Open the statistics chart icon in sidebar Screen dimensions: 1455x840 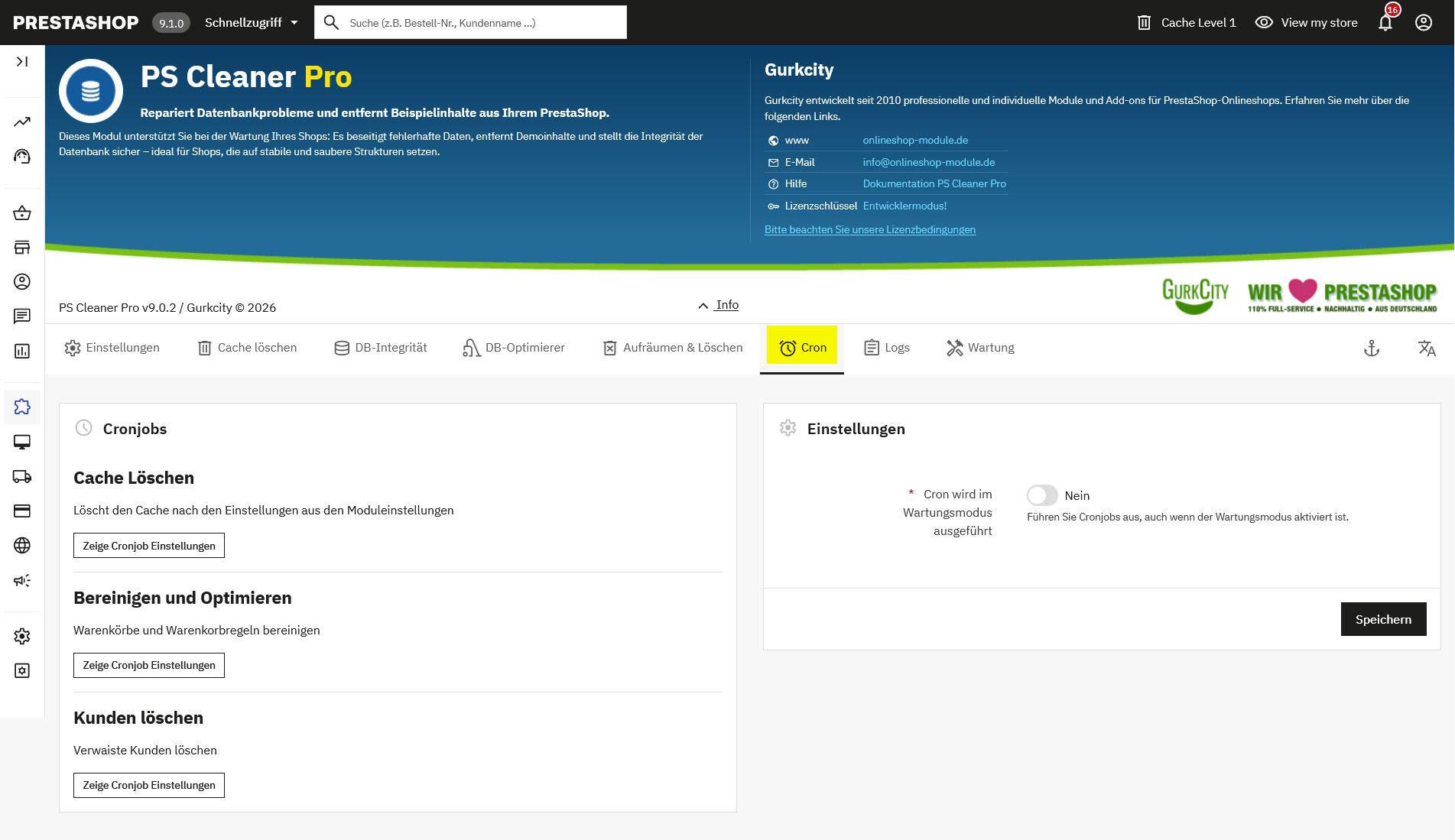tap(22, 351)
